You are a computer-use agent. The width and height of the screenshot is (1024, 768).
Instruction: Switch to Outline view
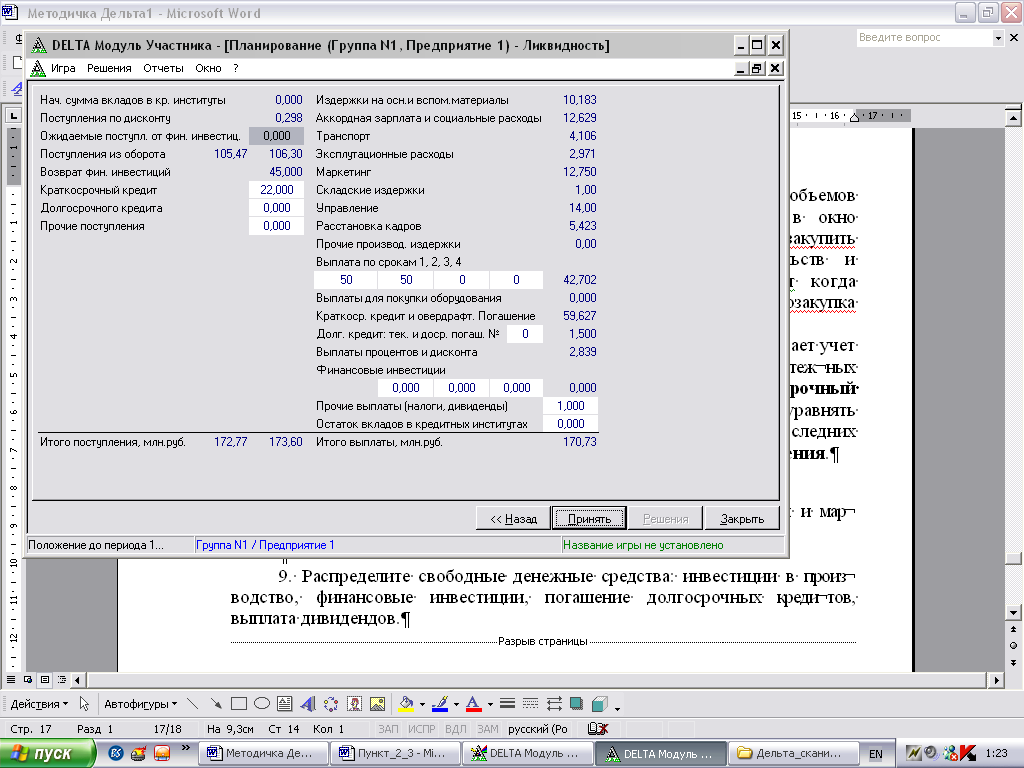point(62,680)
